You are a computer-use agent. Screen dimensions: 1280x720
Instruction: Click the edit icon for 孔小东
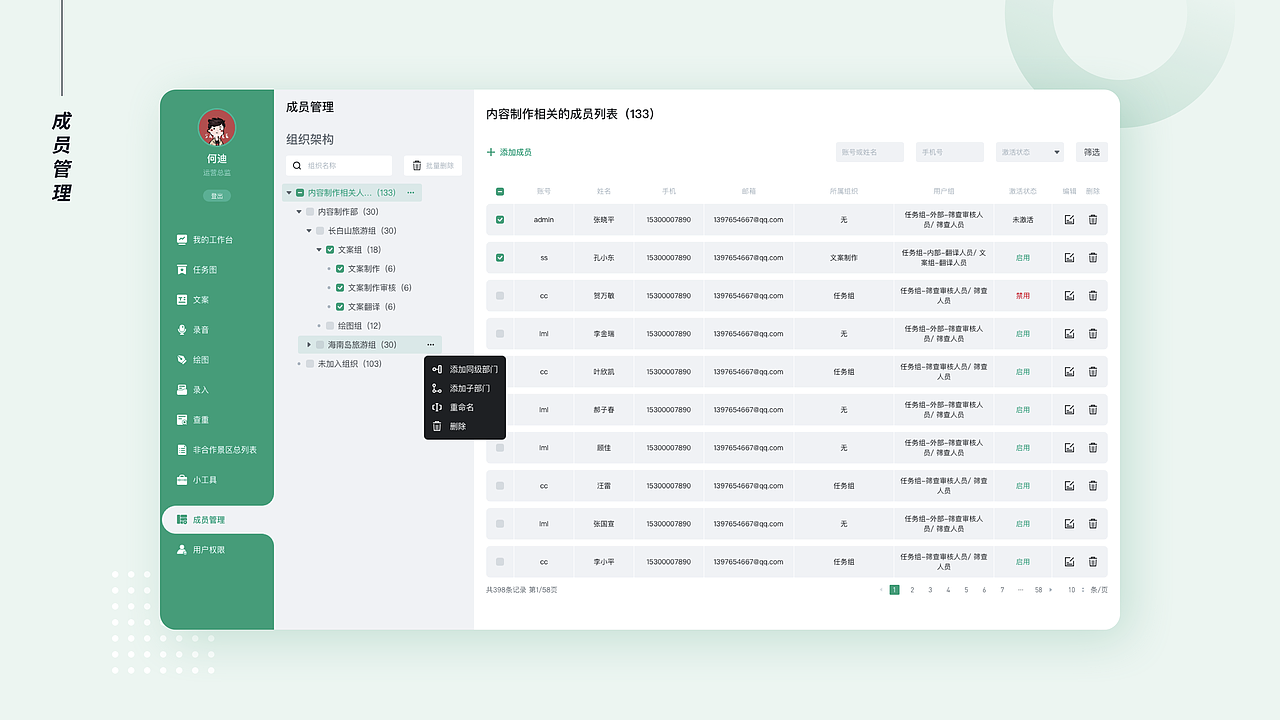[1069, 258]
